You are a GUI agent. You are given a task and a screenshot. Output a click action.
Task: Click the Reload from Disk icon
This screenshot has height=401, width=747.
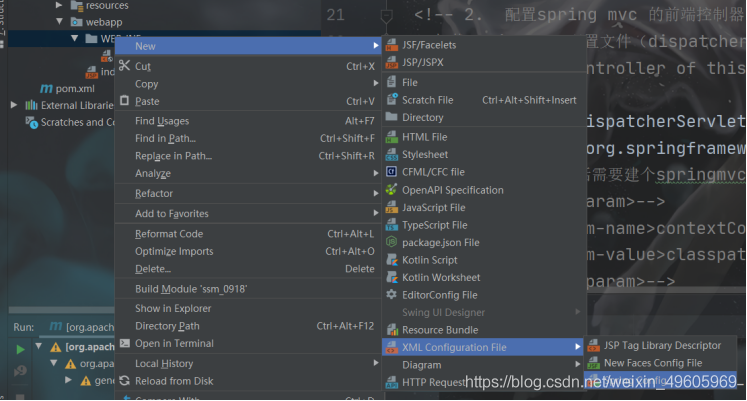click(124, 381)
